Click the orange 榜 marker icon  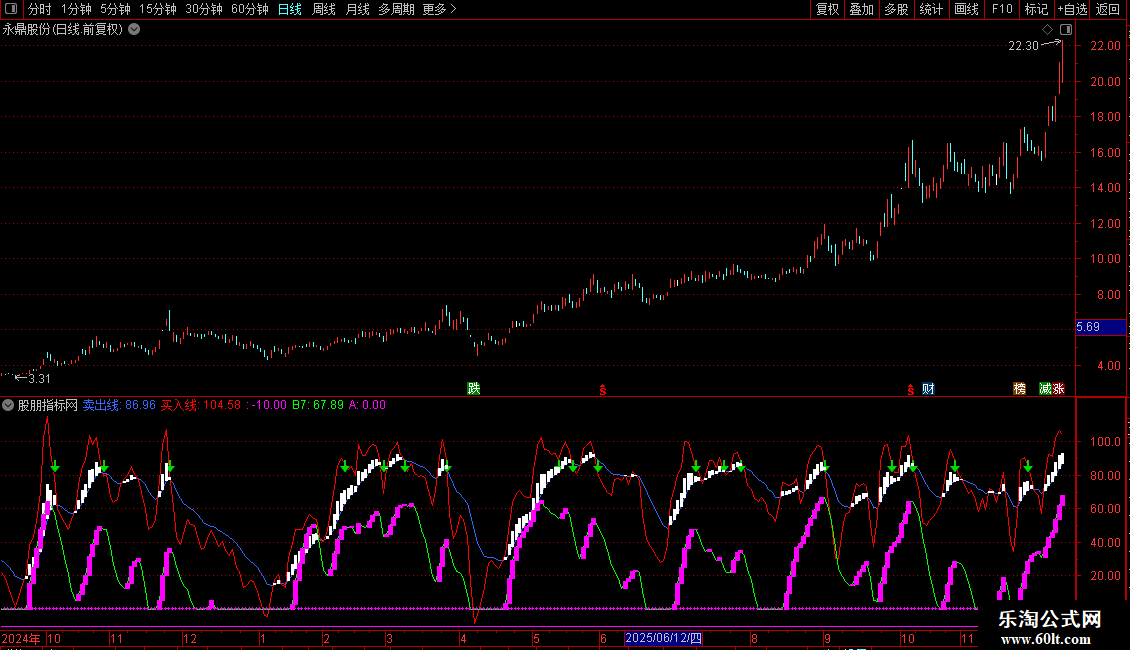(x=1020, y=389)
